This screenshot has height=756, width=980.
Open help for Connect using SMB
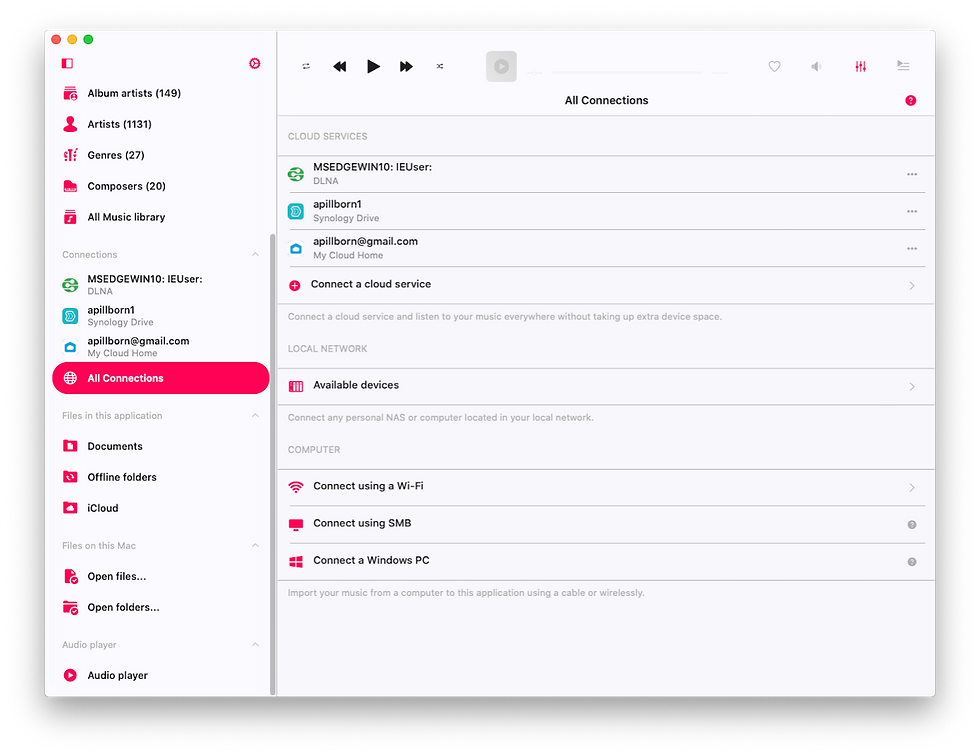[912, 525]
